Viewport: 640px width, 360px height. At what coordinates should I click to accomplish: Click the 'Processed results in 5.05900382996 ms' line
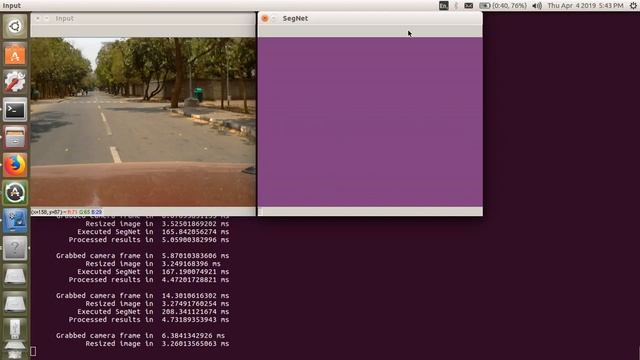(x=149, y=240)
